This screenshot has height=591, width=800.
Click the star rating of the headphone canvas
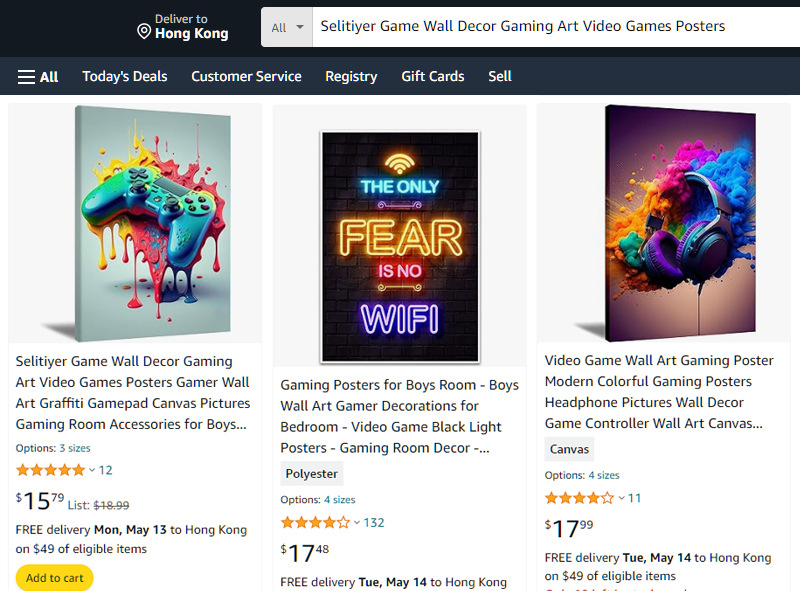[579, 498]
